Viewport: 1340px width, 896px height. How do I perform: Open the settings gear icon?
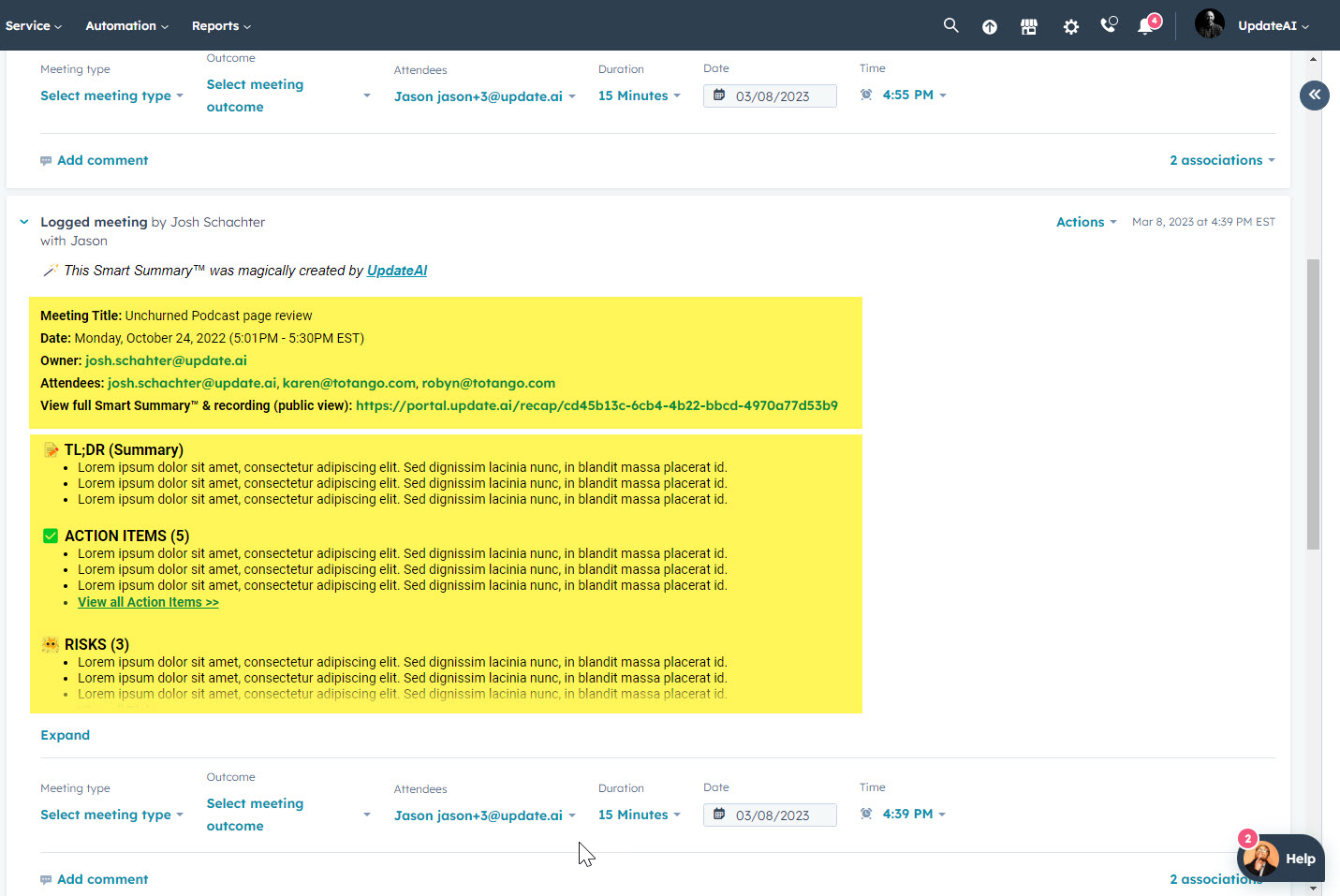click(1071, 26)
